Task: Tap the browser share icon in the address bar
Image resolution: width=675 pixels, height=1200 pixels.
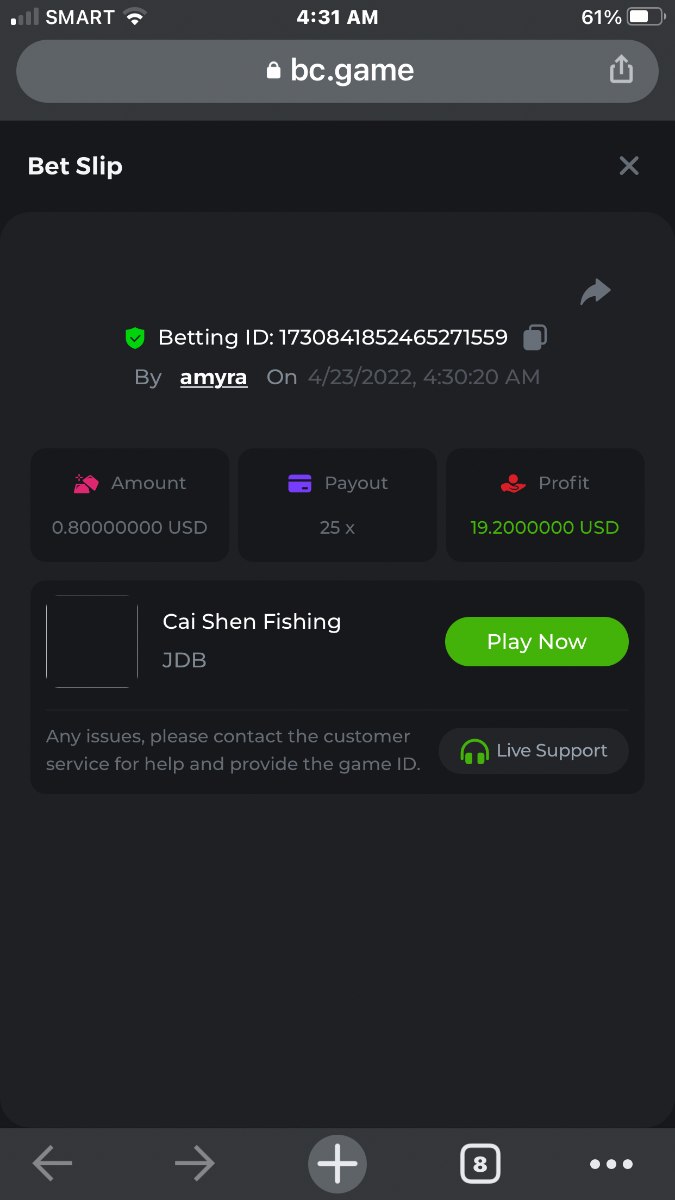Action: coord(621,70)
